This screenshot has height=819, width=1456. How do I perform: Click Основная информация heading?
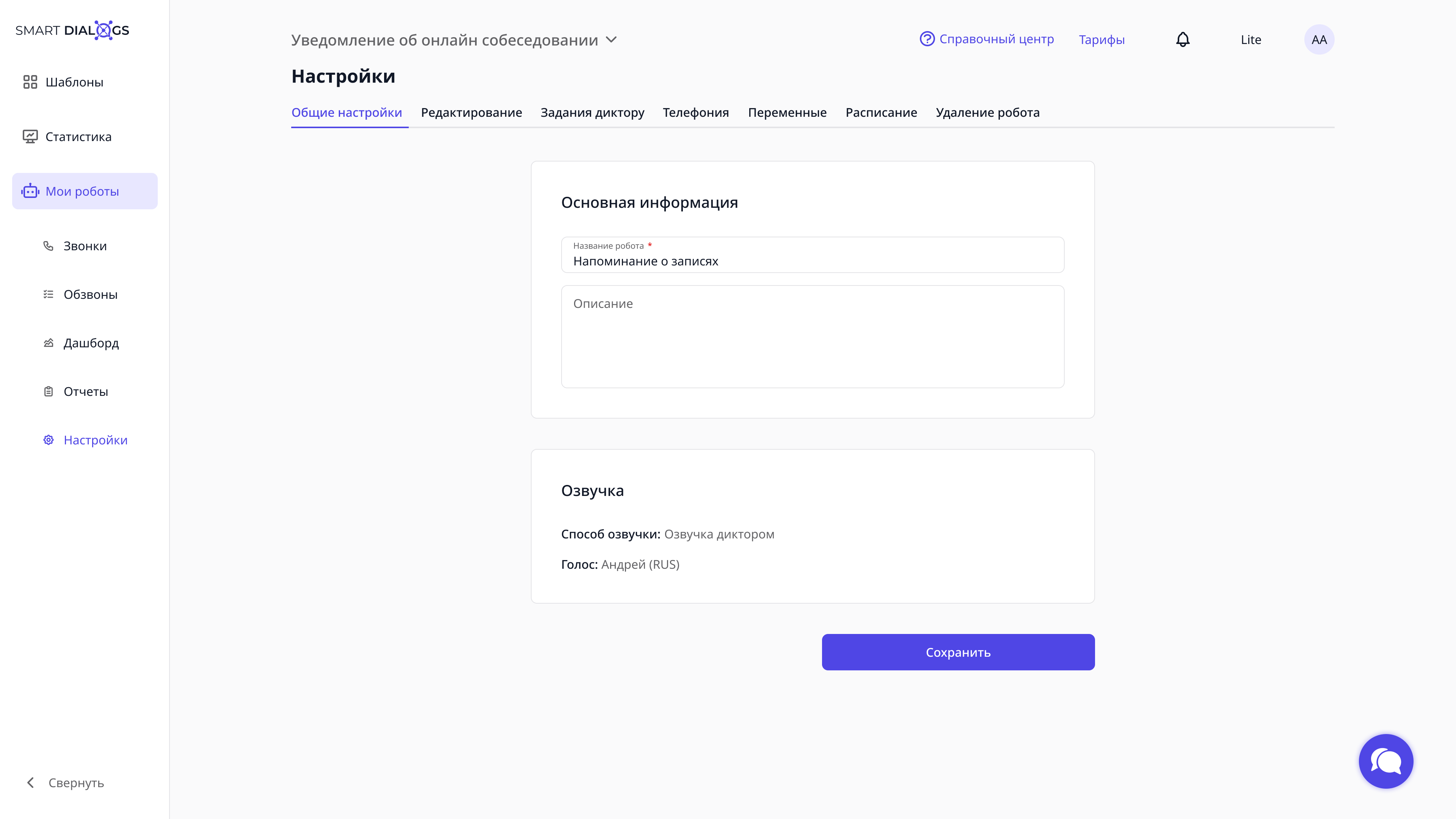tap(650, 202)
